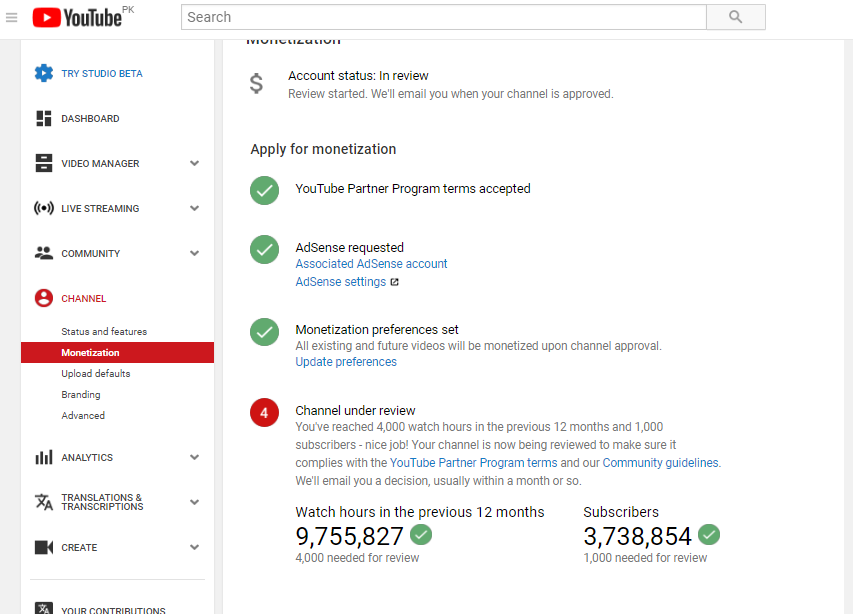Open Try Studio Beta link

coord(102,73)
